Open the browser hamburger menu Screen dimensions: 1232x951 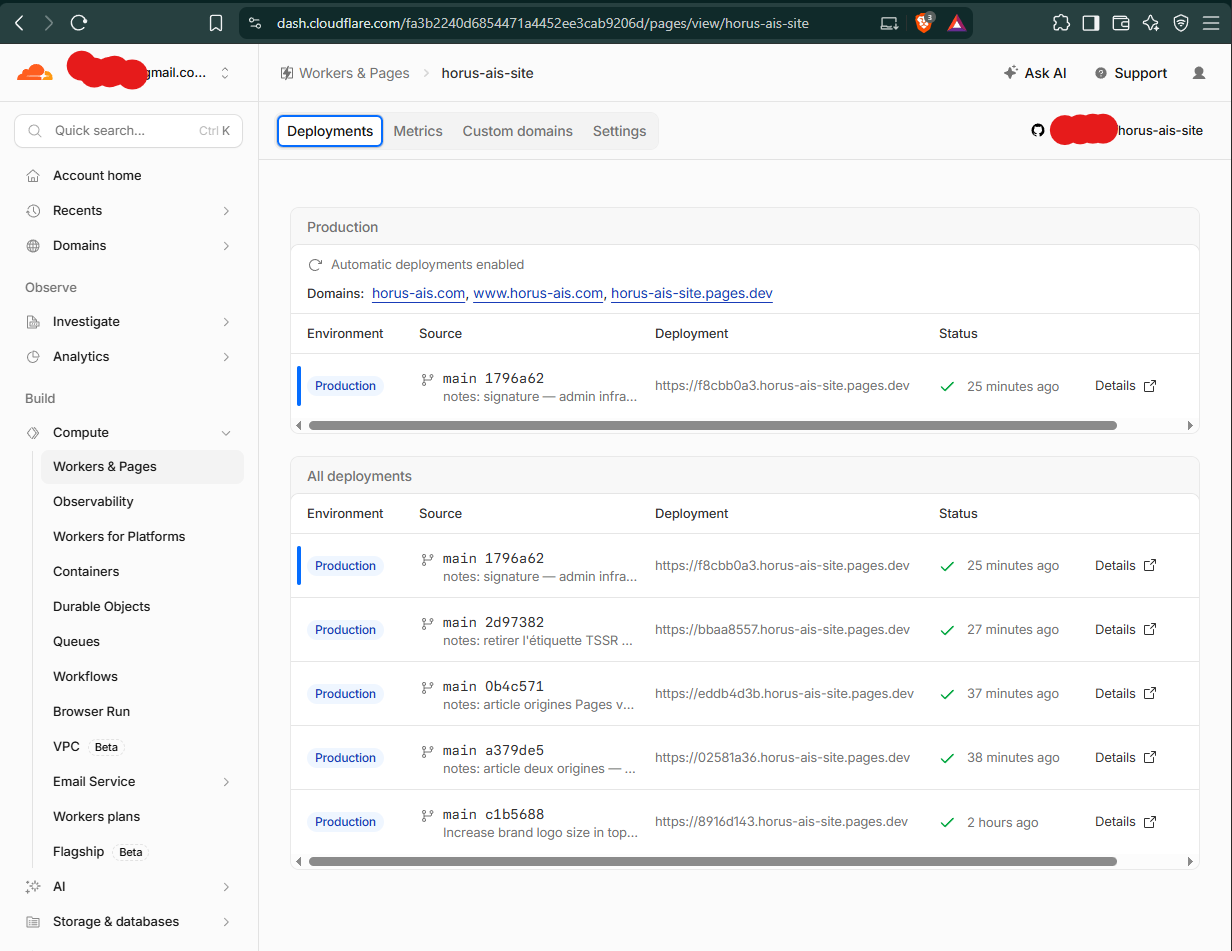[x=1211, y=23]
